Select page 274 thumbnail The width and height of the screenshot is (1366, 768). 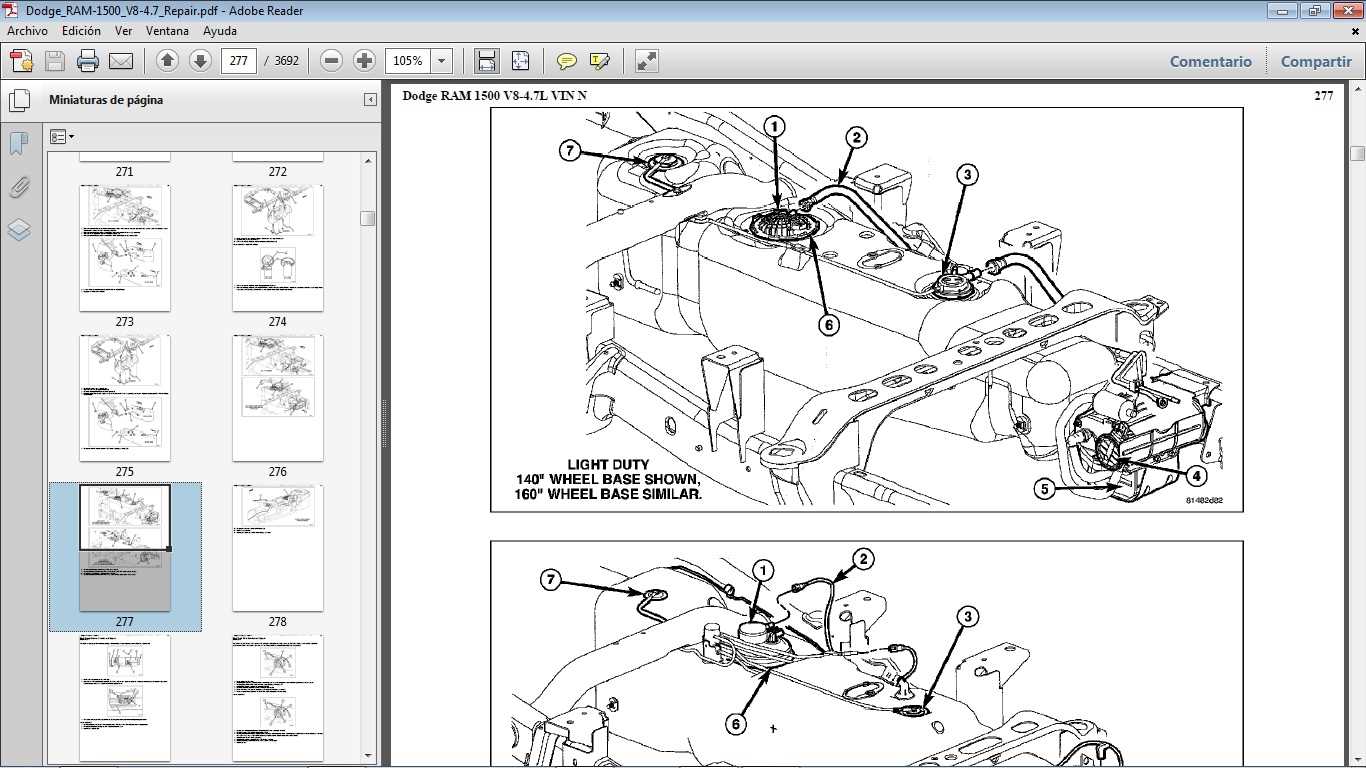[x=278, y=248]
